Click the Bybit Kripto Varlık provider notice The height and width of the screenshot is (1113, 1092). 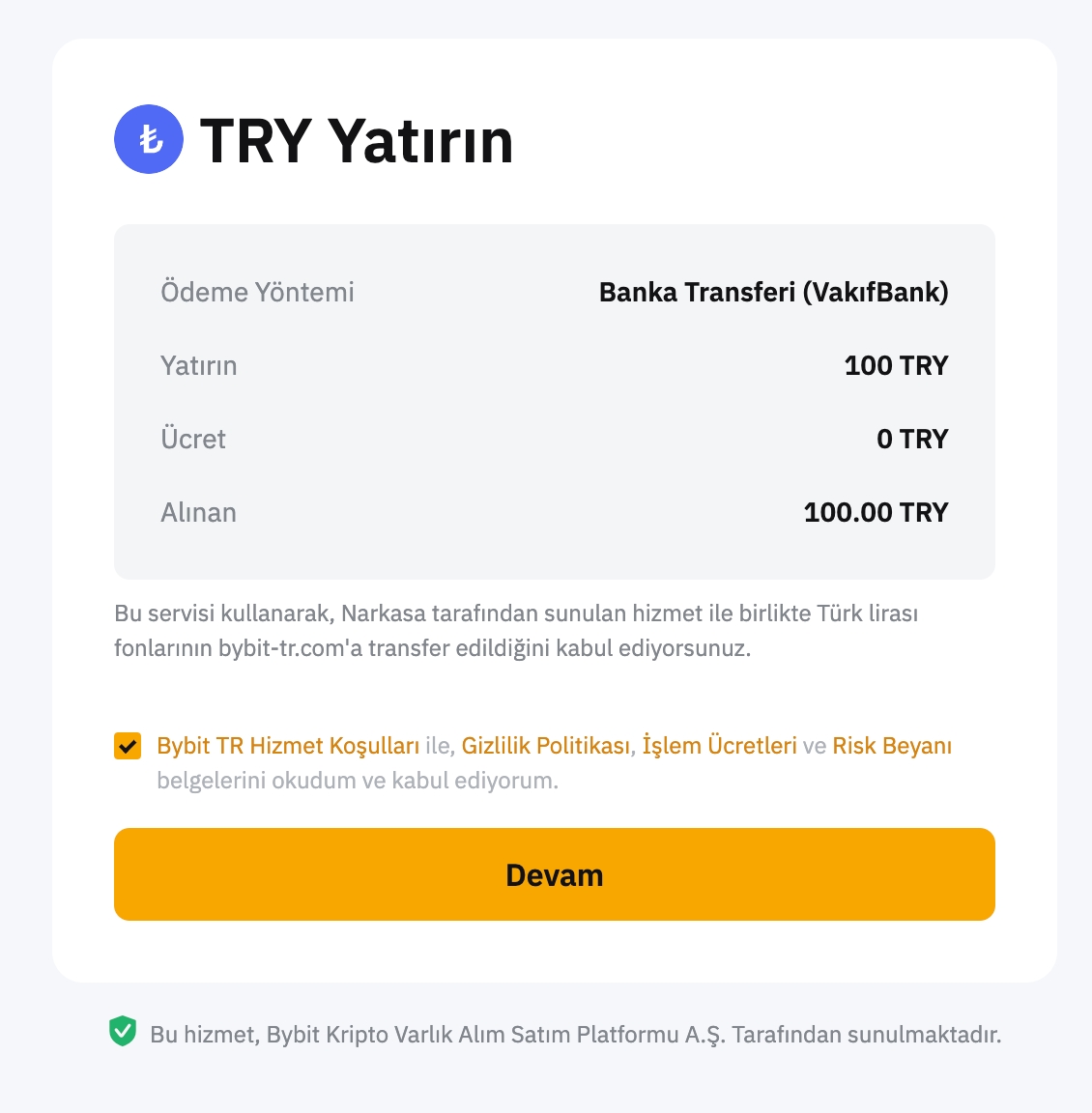[x=576, y=1034]
